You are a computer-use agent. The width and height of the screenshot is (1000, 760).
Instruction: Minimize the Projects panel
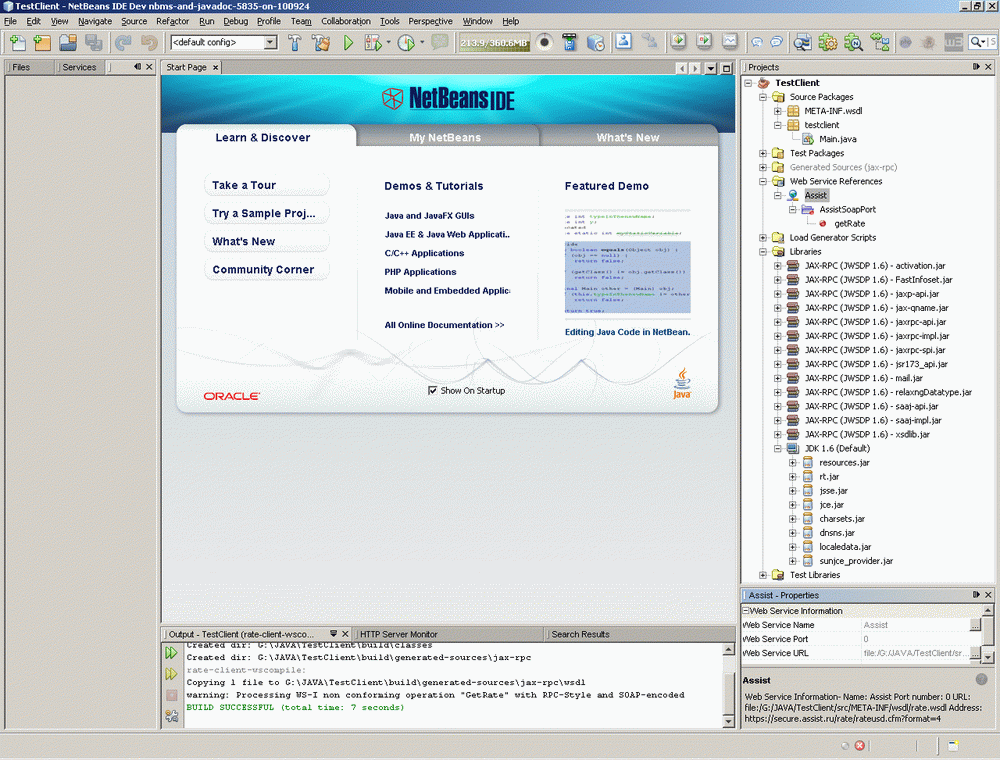[976, 67]
